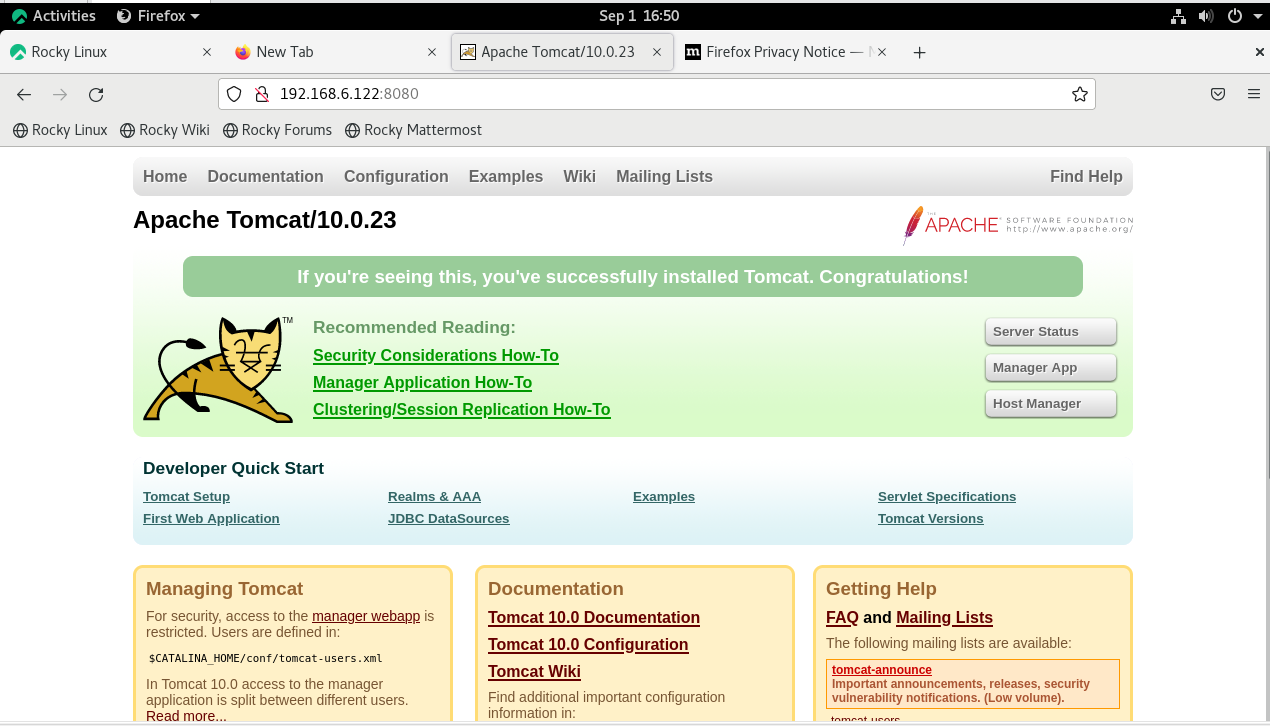
Task: Open the FAQ link under Getting Help
Action: [x=842, y=618]
